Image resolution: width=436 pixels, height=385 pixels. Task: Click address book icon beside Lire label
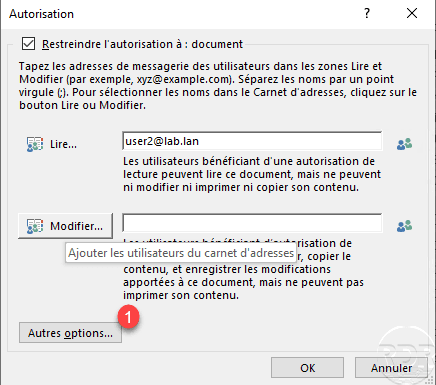(35, 144)
